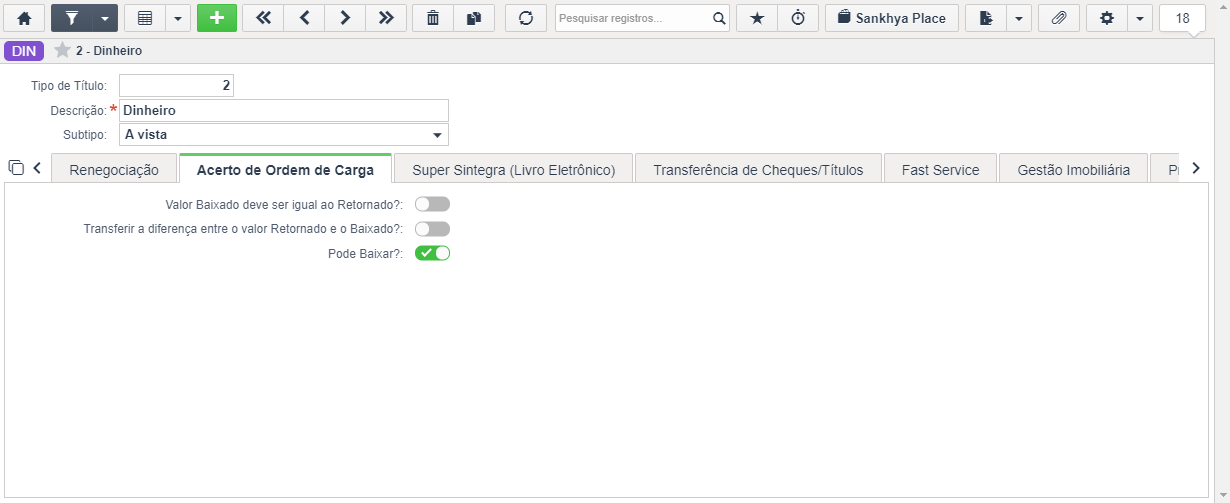Switch to the Renegociação tab
The width and height of the screenshot is (1230, 503).
click(114, 170)
